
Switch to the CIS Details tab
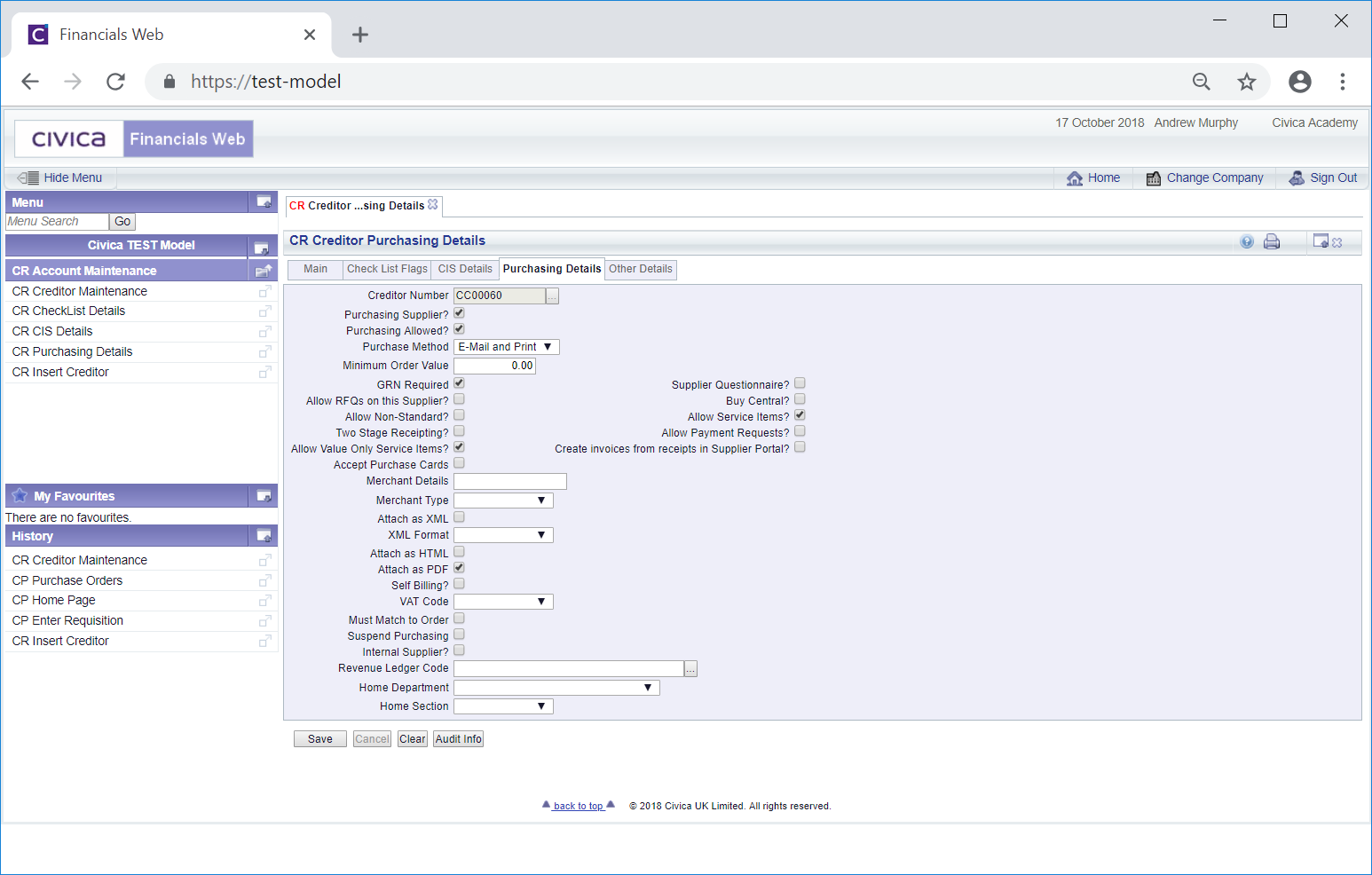465,269
